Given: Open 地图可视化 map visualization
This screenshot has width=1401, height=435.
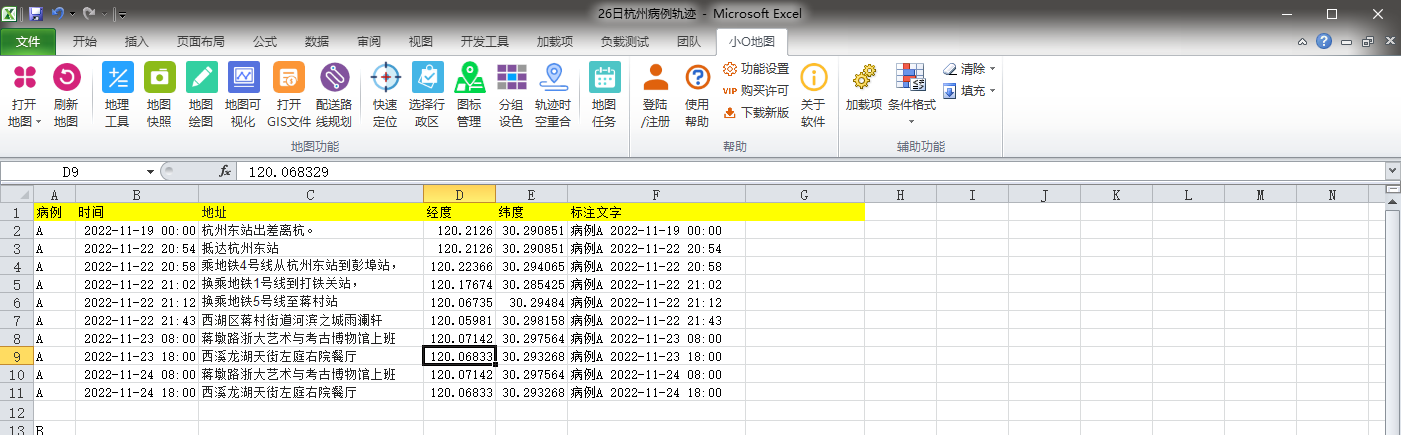Looking at the screenshot, I should (x=244, y=95).
